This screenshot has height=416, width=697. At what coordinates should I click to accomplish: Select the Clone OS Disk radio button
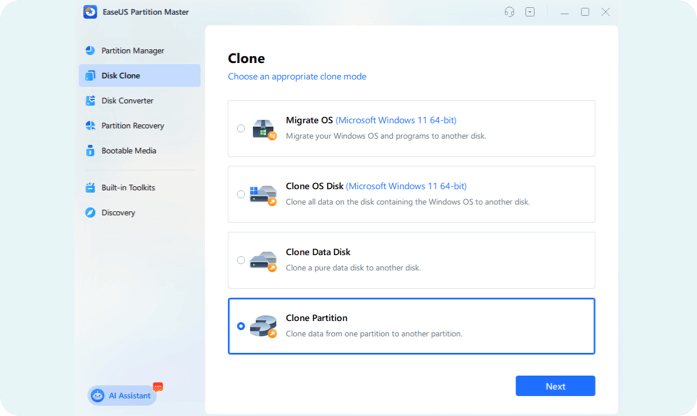241,194
